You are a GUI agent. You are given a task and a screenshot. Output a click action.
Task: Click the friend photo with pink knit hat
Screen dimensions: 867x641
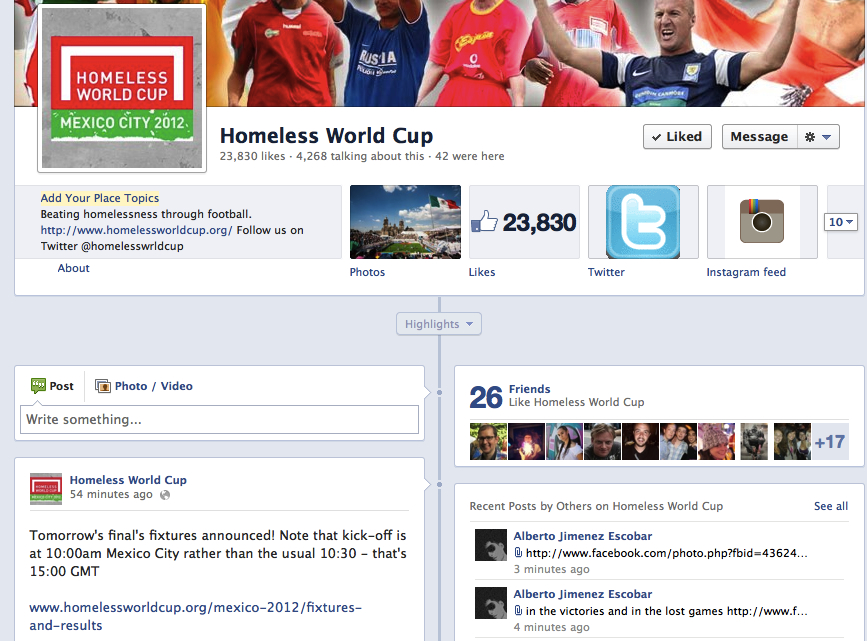717,442
